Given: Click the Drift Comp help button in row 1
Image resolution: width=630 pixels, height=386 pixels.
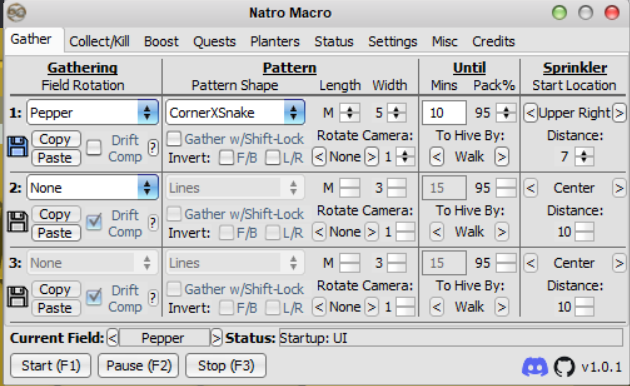Looking at the screenshot, I should (x=153, y=148).
